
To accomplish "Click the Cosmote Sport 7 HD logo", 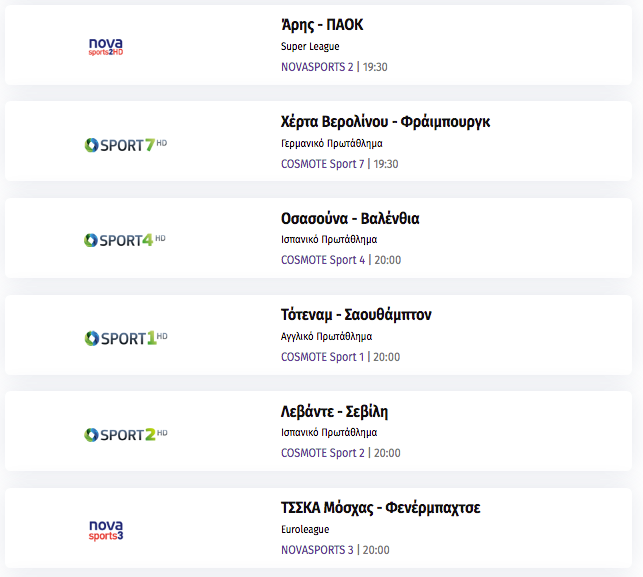I will [125, 145].
